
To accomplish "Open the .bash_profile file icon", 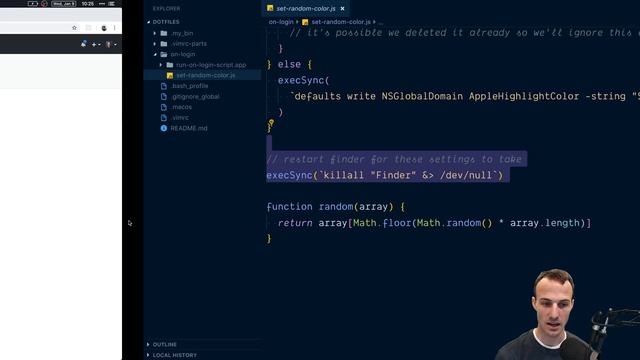I will point(164,86).
